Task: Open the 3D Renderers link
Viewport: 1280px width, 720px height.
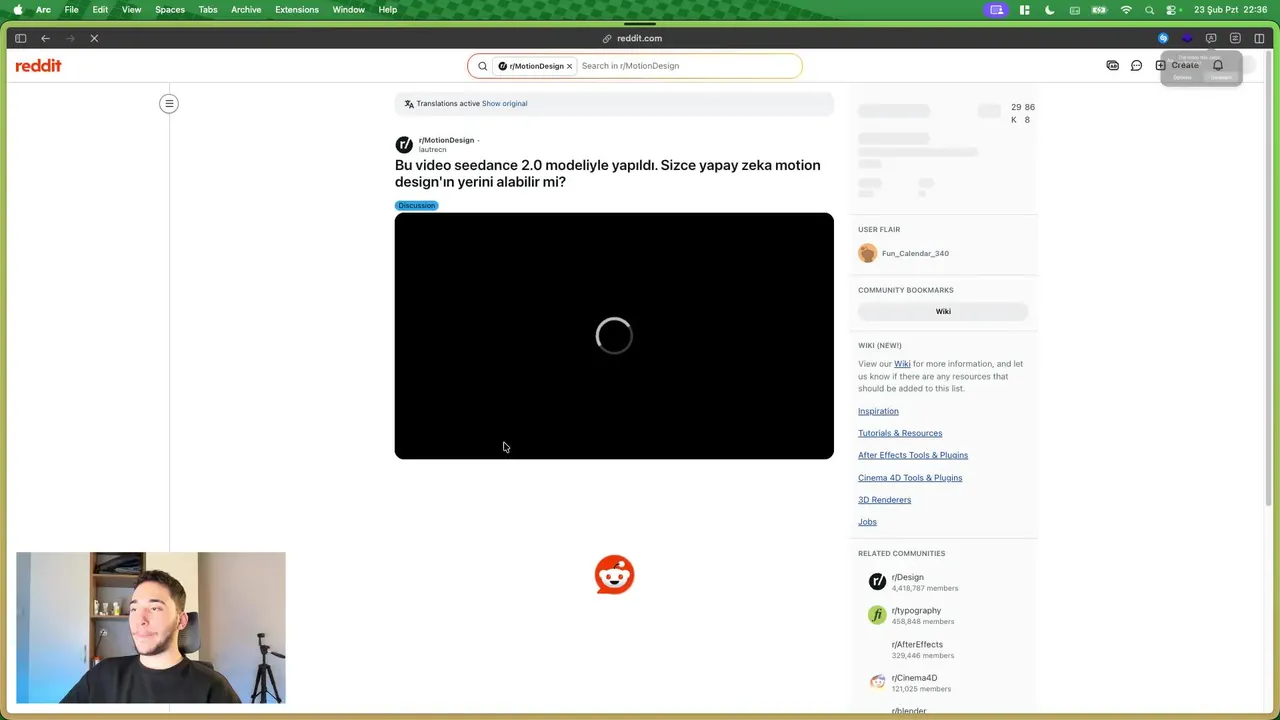Action: point(884,500)
